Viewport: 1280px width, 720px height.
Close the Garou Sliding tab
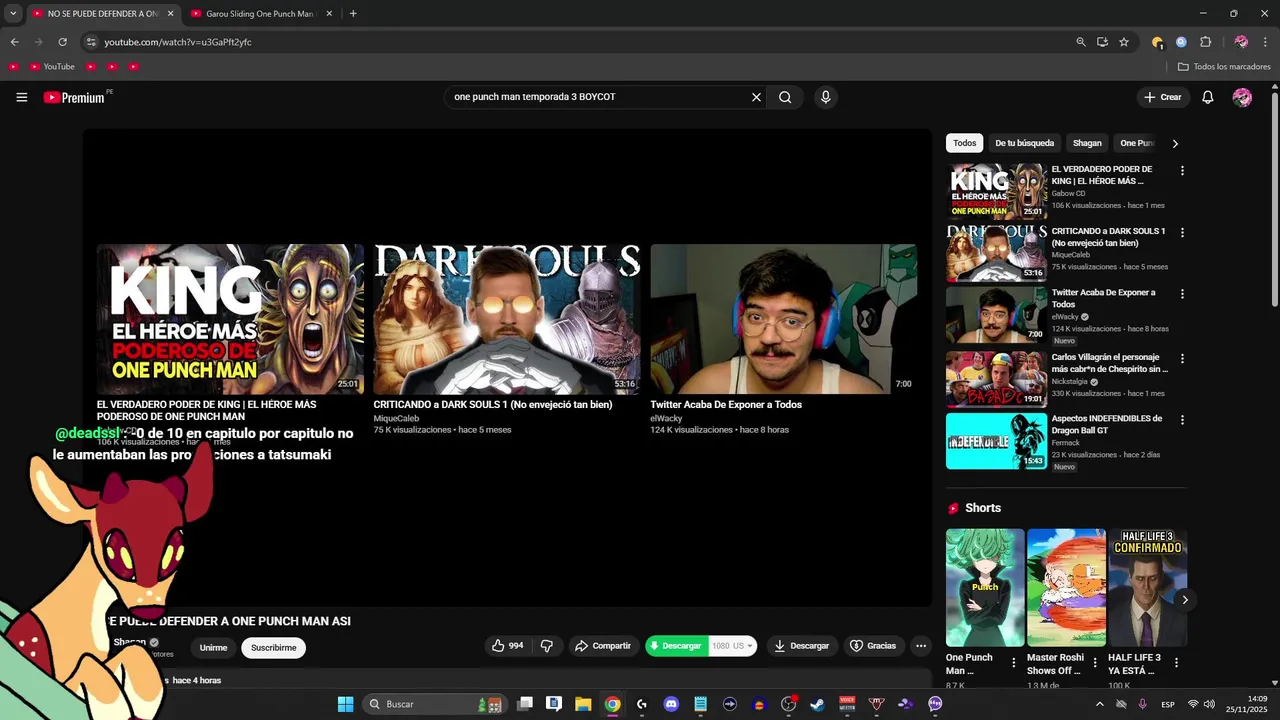(x=329, y=14)
